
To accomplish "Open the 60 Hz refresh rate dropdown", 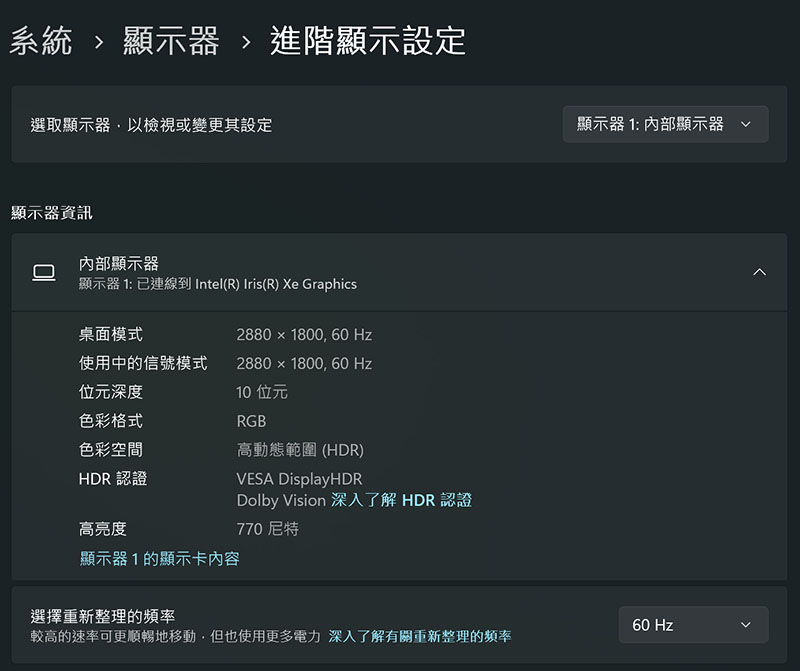I will 693,625.
